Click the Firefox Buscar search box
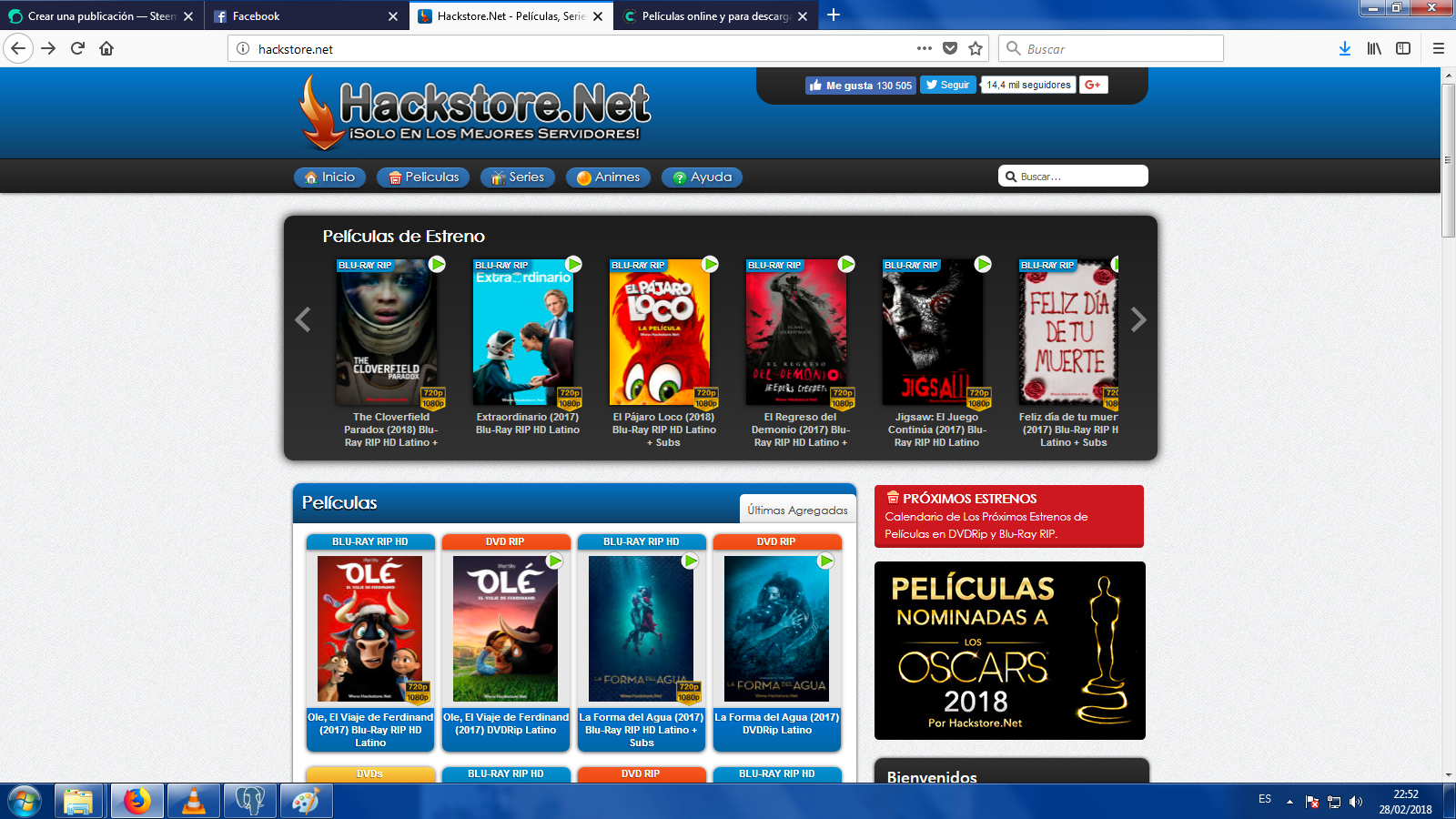The width and height of the screenshot is (1456, 819). (1111, 48)
